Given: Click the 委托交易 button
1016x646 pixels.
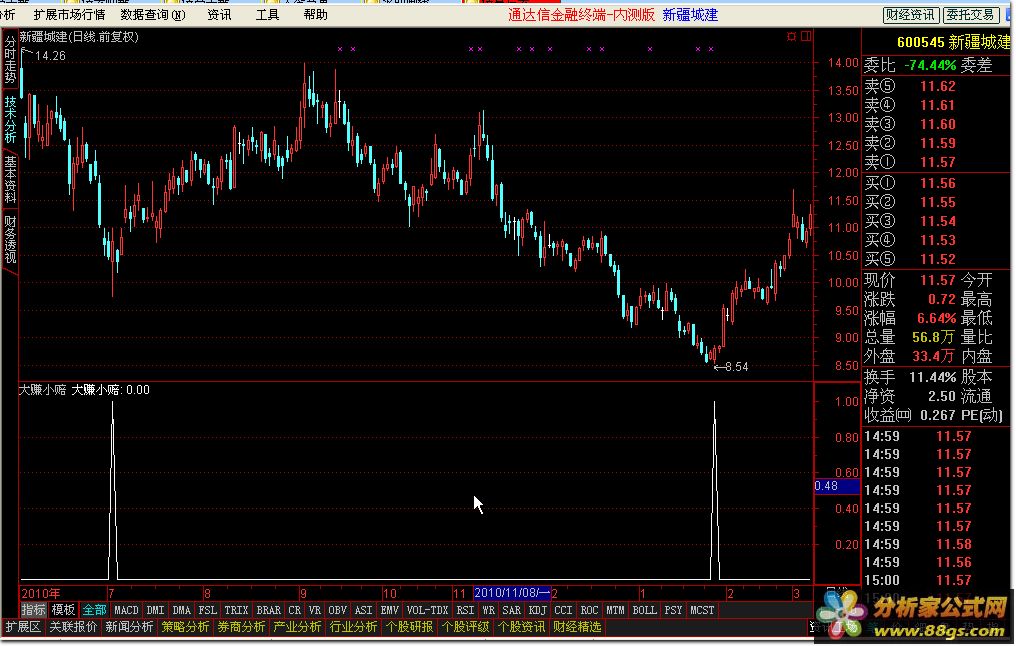Looking at the screenshot, I should pos(970,15).
